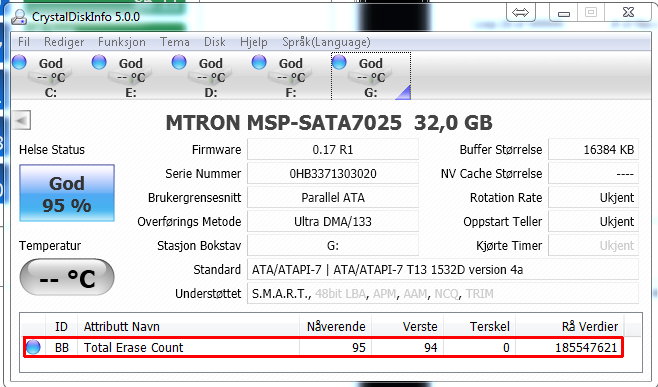
Task: Click the Rotation Rate value Ukjent
Action: 593,197
